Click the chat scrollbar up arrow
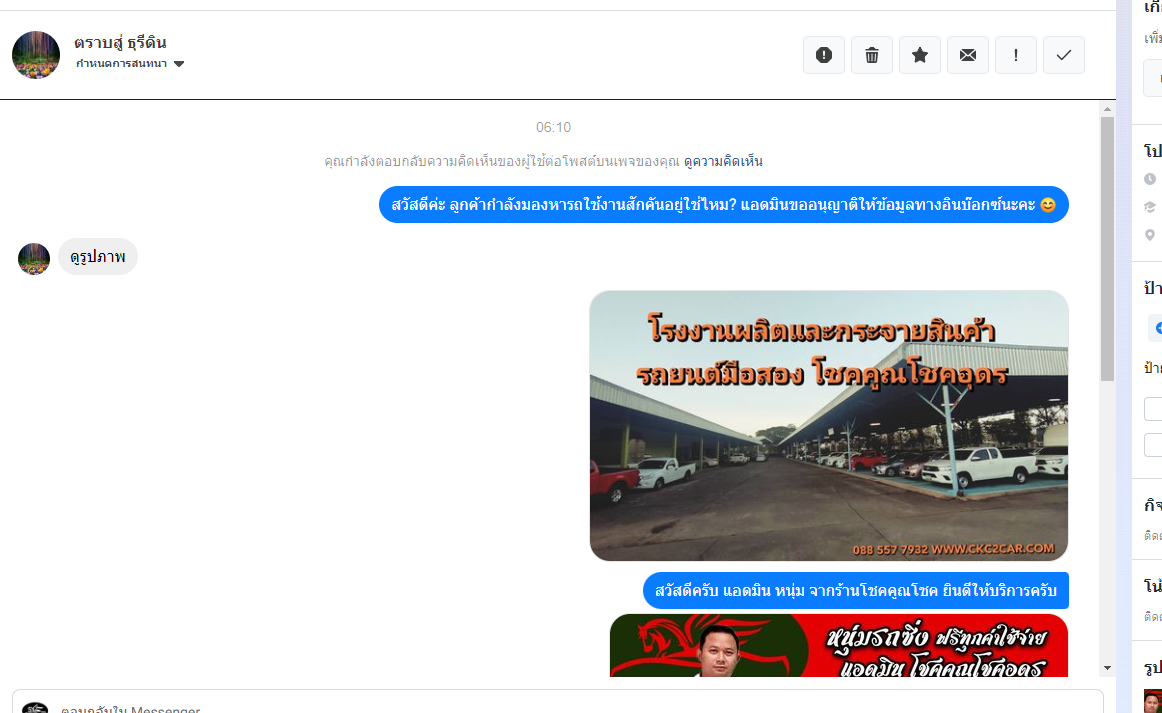The image size is (1162, 713). (1107, 109)
